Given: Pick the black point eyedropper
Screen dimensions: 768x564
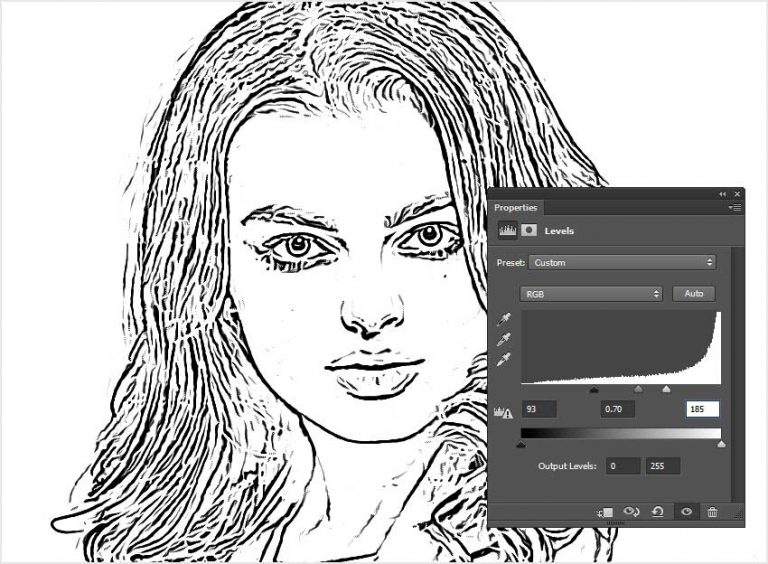Looking at the screenshot, I should (504, 320).
